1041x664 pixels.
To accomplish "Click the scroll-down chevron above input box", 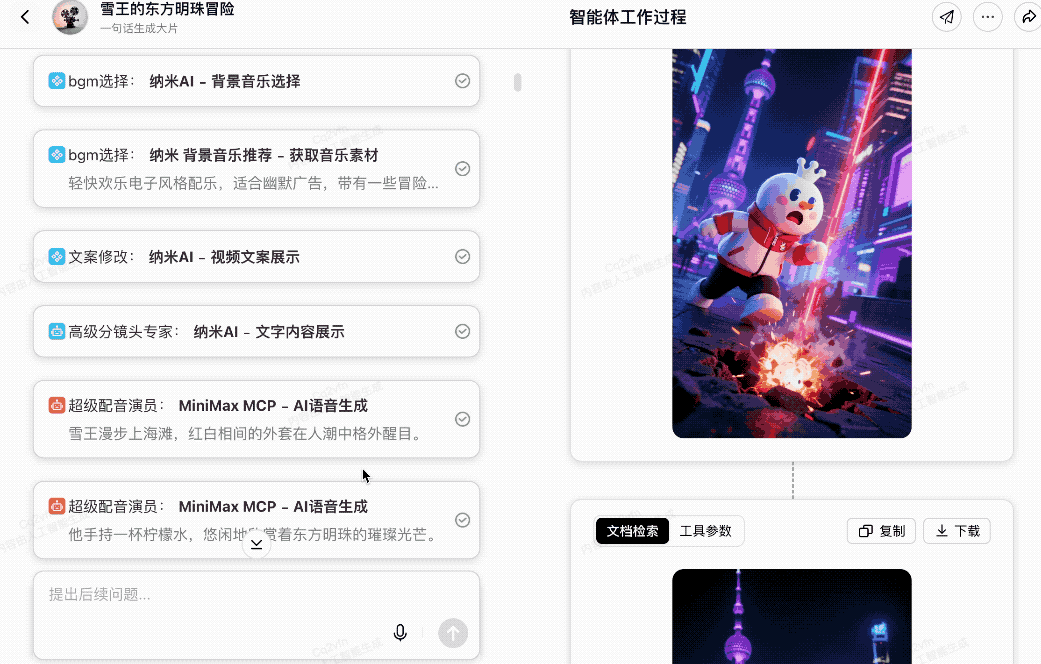I will (257, 543).
